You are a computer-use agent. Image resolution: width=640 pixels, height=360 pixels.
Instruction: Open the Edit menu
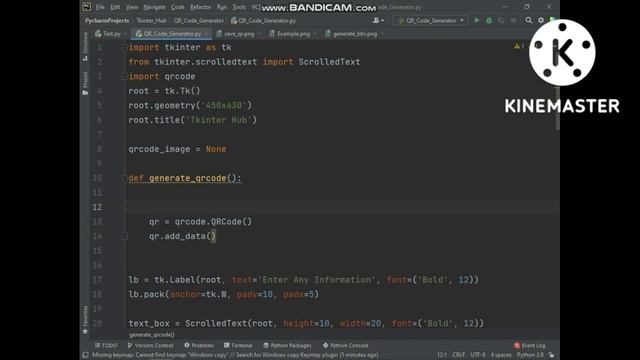coord(115,7)
